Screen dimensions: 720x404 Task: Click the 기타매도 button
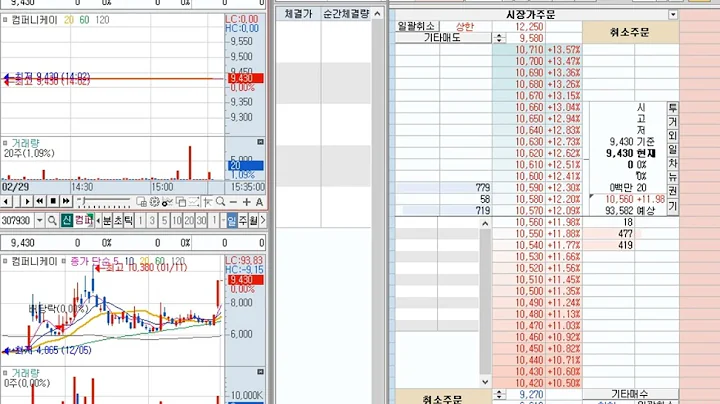442,38
